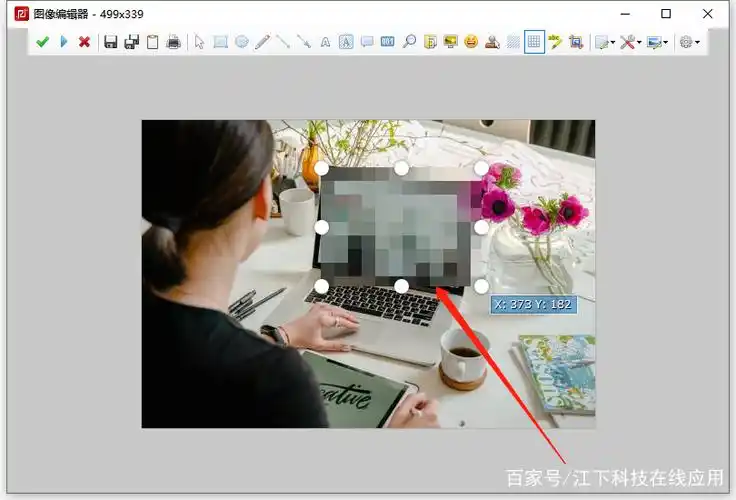
Task: Select the magnifying glass tool
Action: pos(409,42)
